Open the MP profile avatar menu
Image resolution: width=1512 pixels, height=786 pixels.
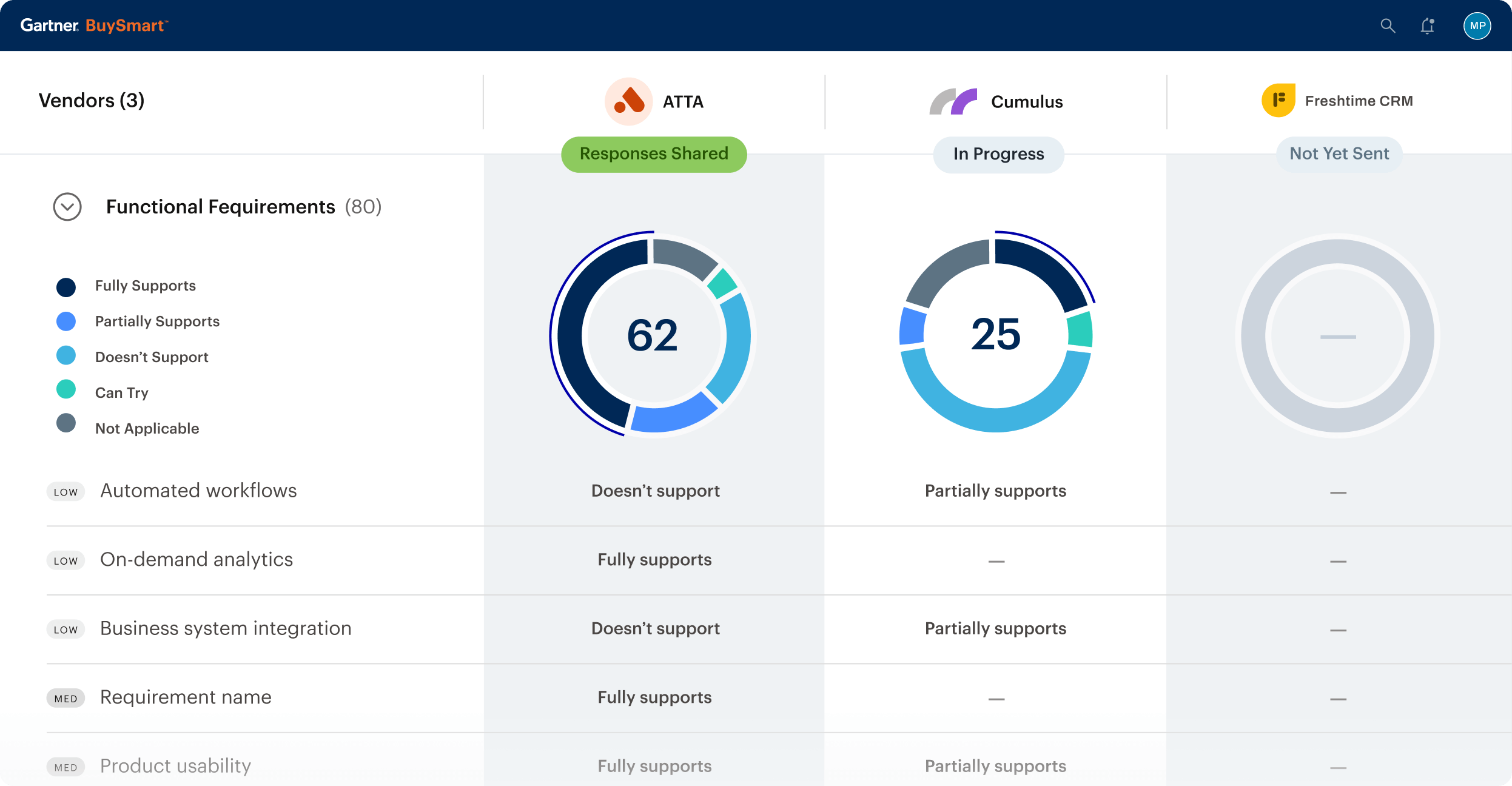[x=1478, y=25]
